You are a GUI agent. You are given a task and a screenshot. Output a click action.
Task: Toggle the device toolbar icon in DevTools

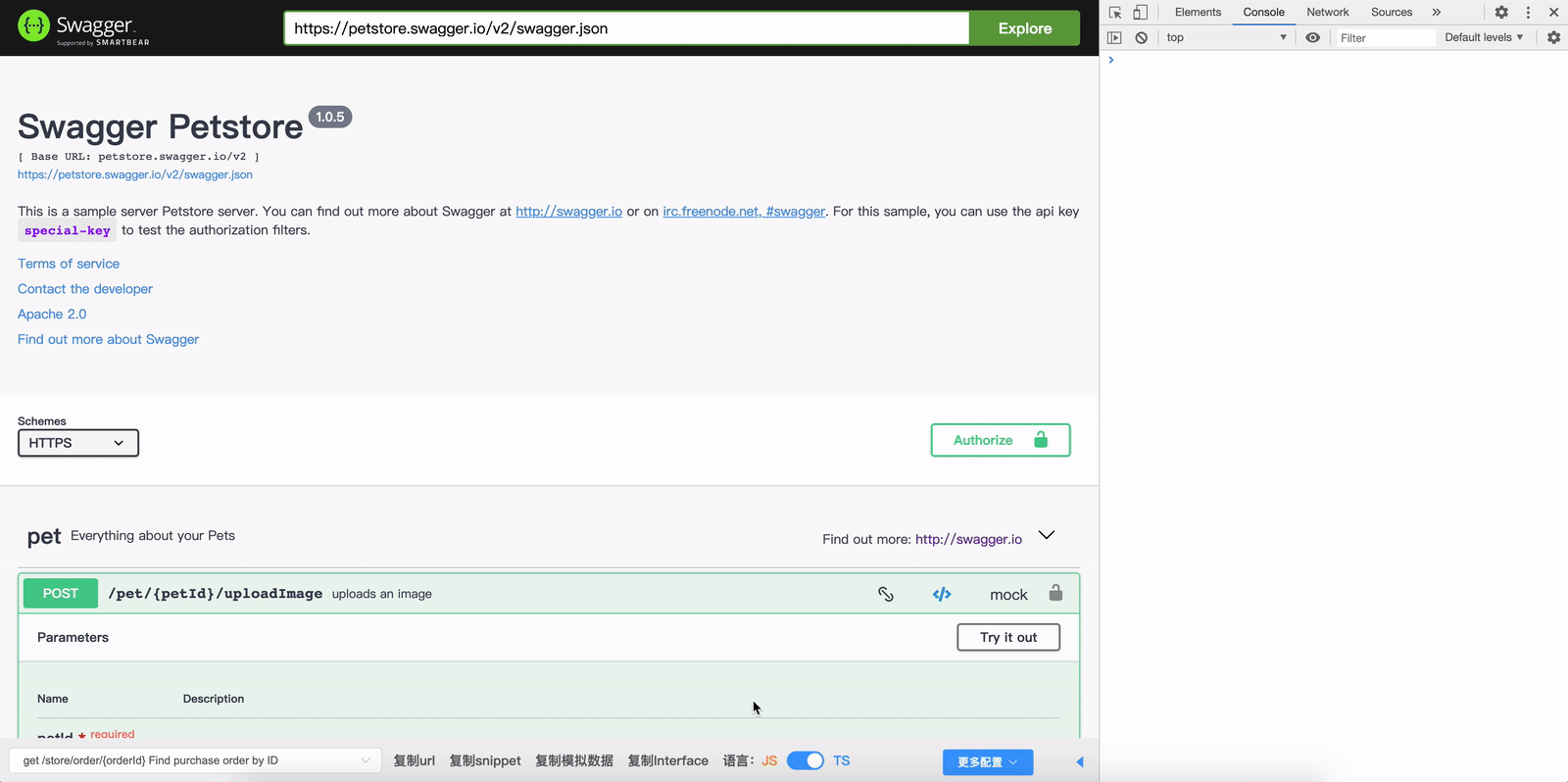tap(1140, 13)
